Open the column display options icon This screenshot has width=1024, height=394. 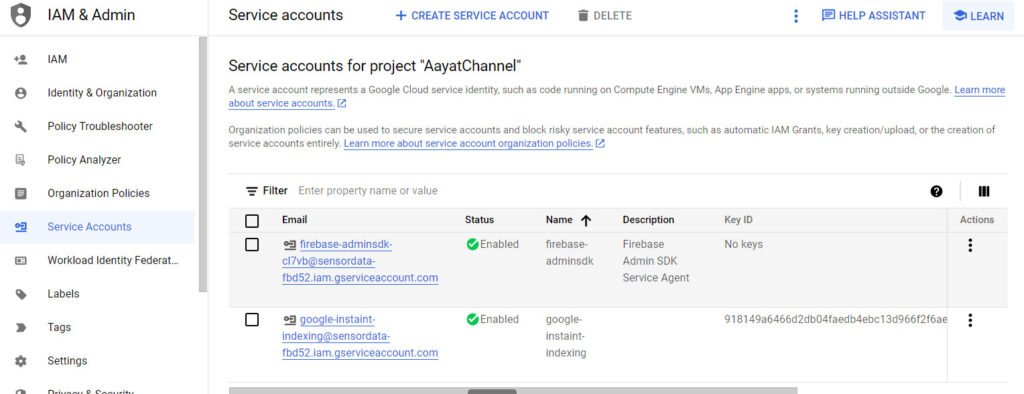click(984, 191)
